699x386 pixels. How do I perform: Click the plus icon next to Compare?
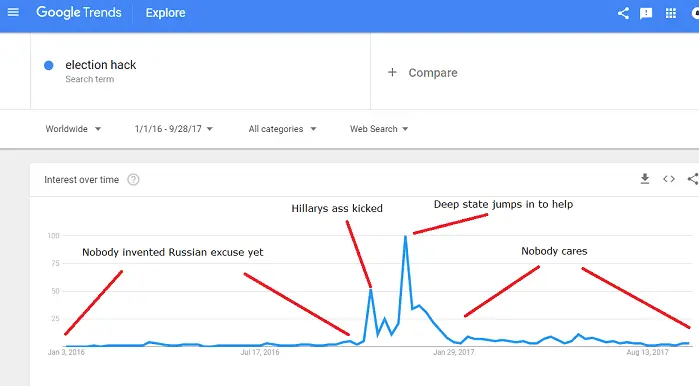coord(392,72)
